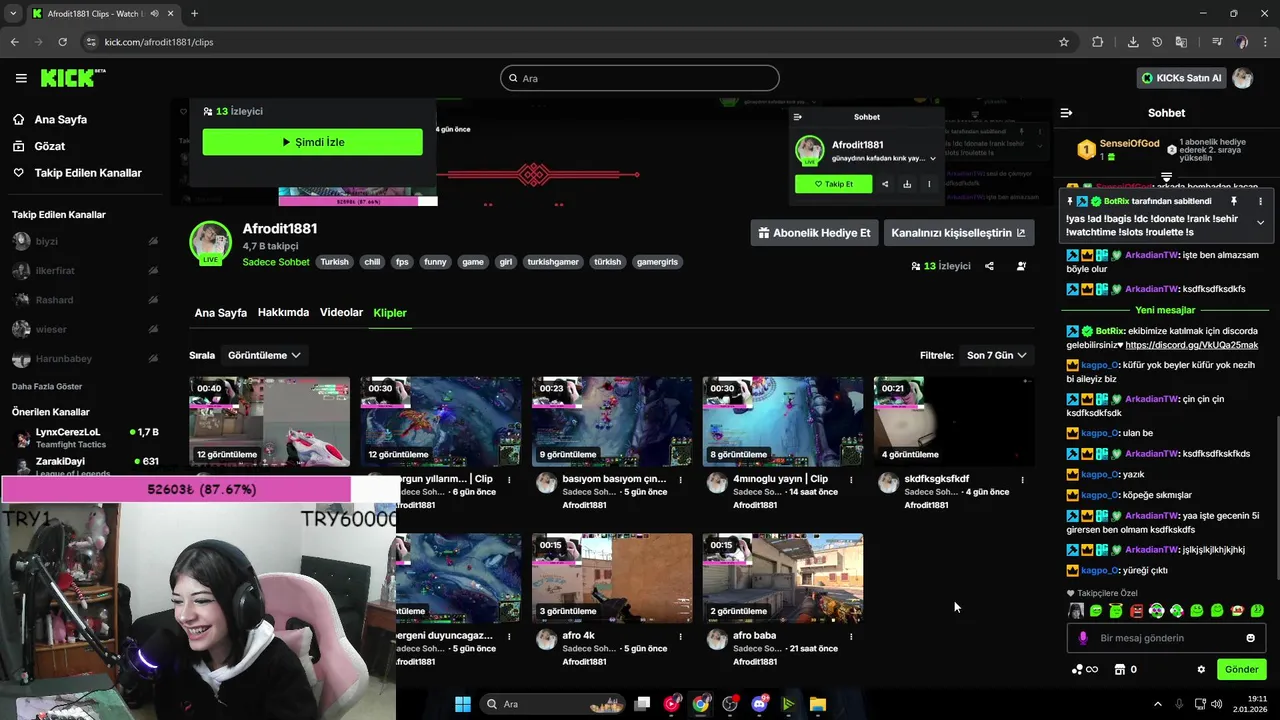Screen dimensions: 1280x720
Task: Select the Klipler tab
Action: click(390, 313)
